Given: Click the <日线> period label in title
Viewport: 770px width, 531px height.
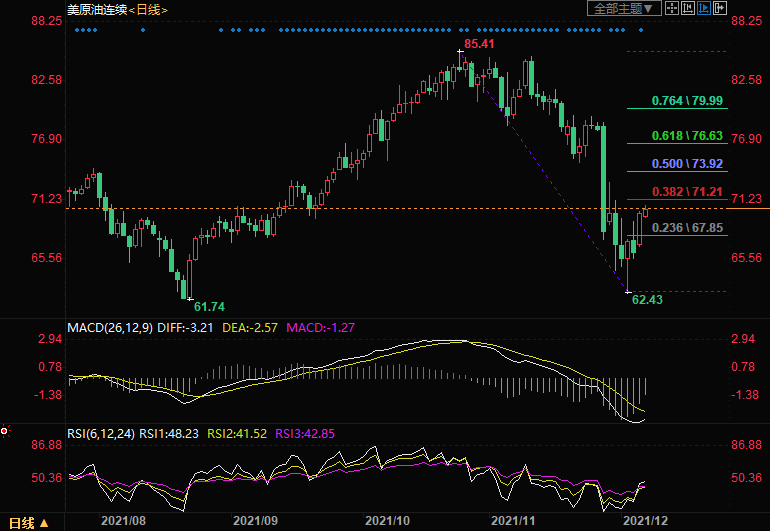Looking at the screenshot, I should point(148,10).
